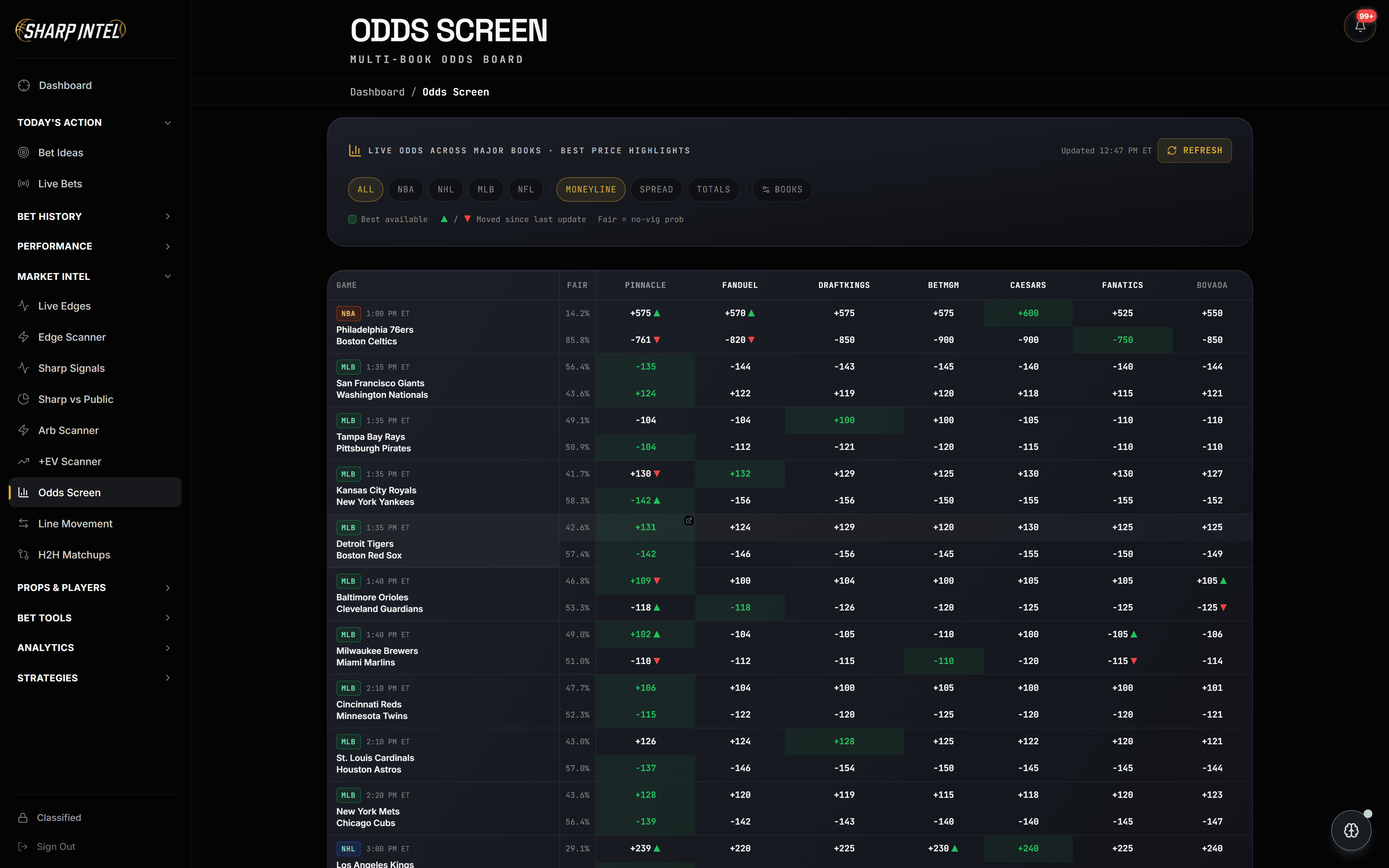1389x868 pixels.
Task: Click the chart icon beside Live Odds heading
Action: tap(355, 150)
